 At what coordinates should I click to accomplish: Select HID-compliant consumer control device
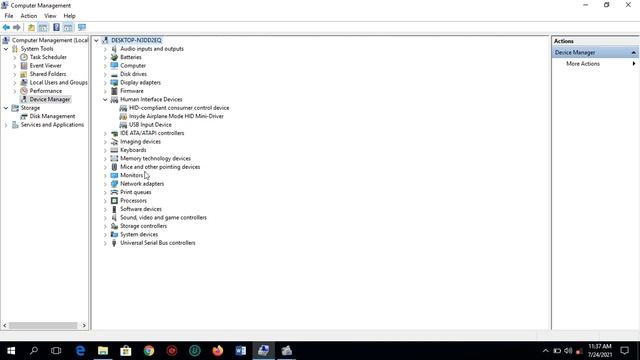179,108
